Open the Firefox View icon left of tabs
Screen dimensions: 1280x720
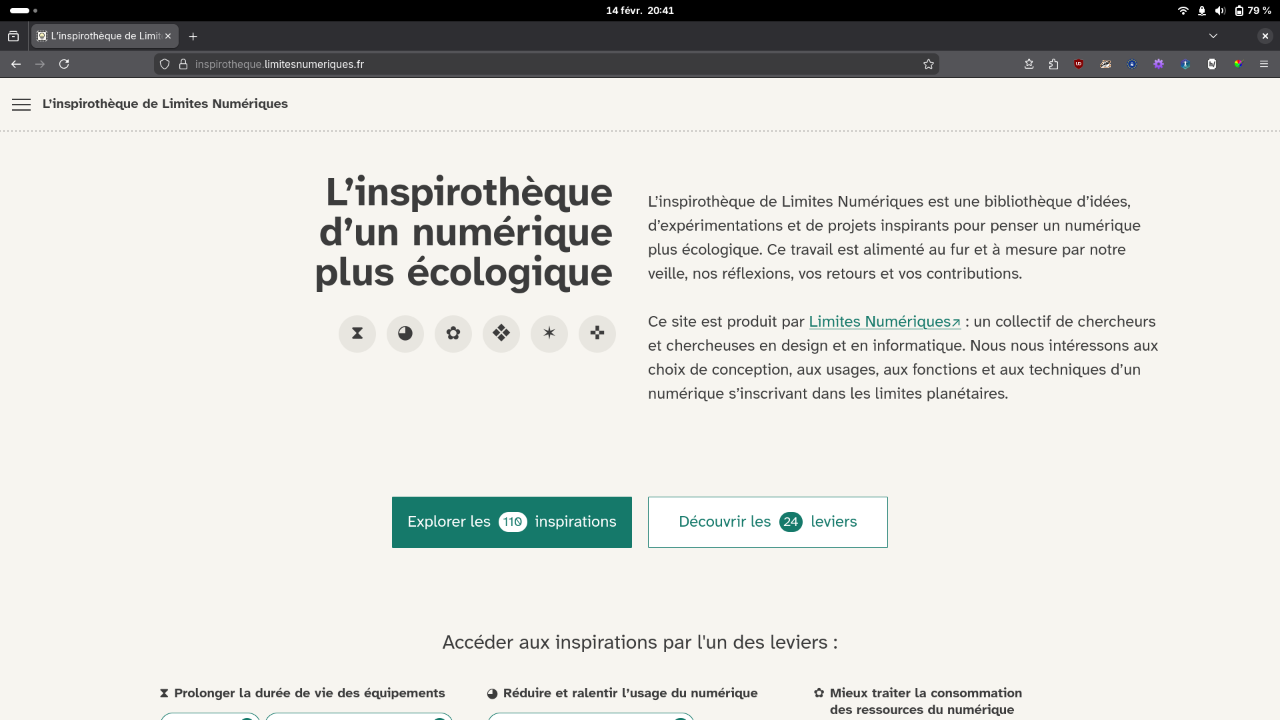coord(13,36)
